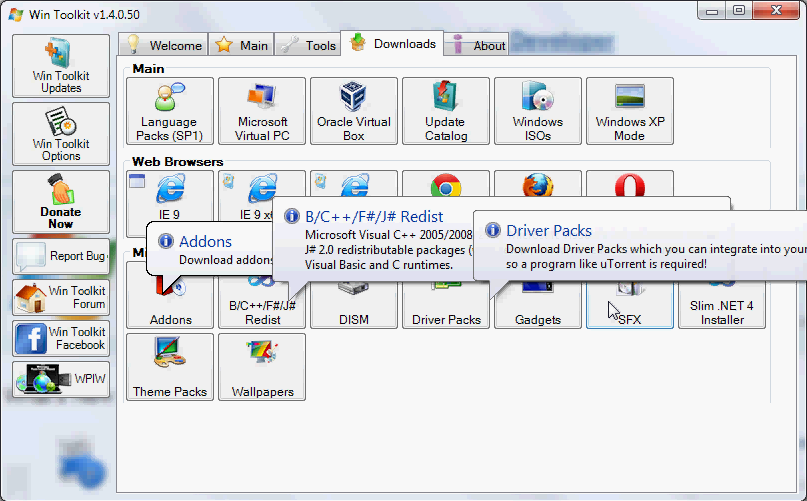Download Google Chrome browser
Image resolution: width=807 pixels, height=501 pixels.
pos(446,184)
